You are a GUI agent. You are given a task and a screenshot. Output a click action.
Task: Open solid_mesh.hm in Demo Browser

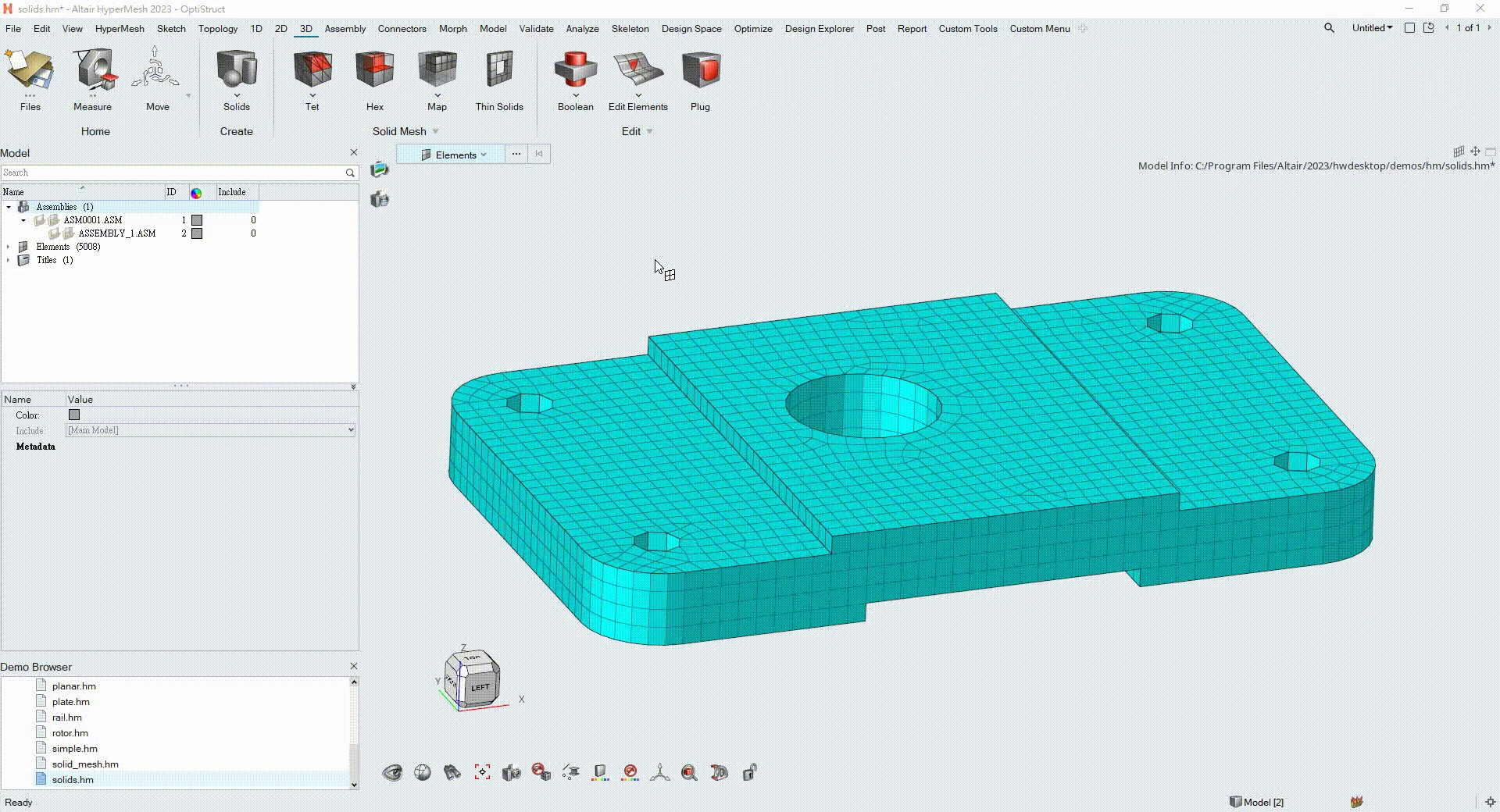(85, 764)
